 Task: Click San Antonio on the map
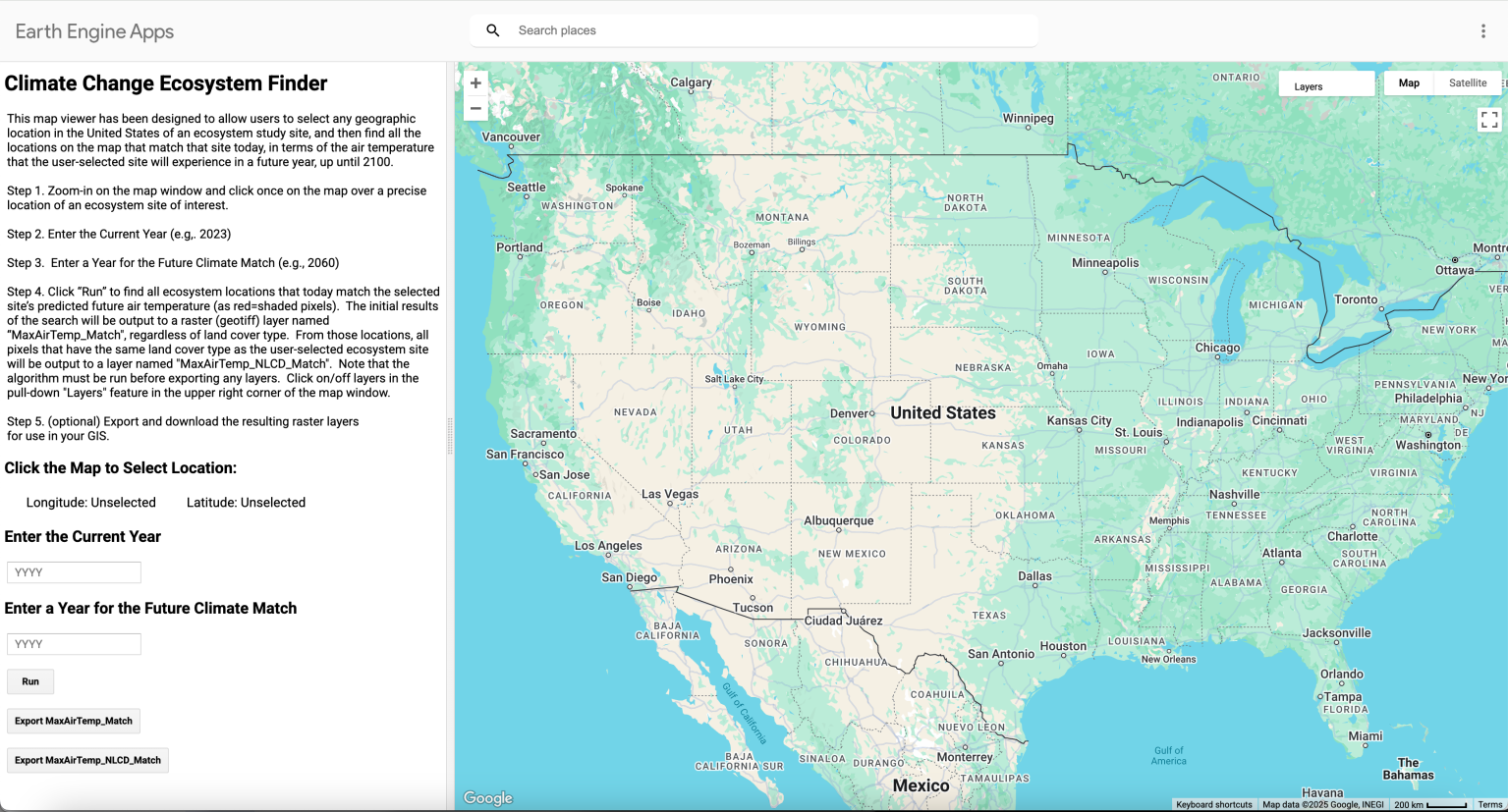tap(1001, 654)
